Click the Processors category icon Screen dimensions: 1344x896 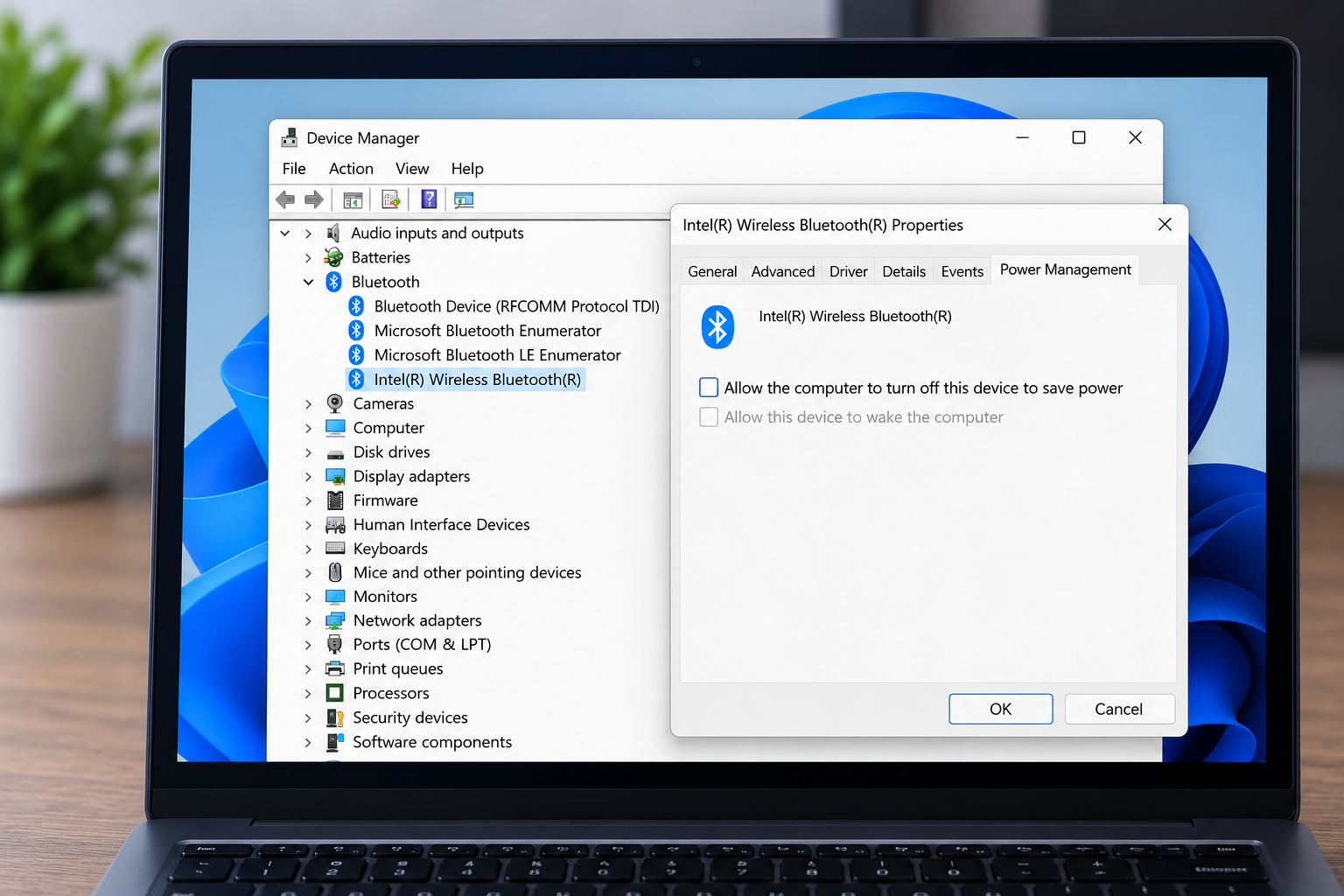(x=334, y=693)
